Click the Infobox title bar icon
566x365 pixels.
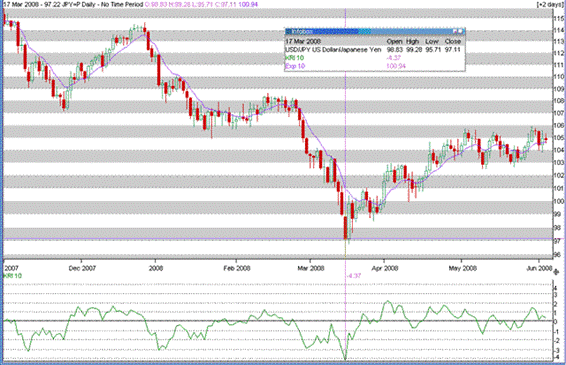pyautogui.click(x=288, y=32)
